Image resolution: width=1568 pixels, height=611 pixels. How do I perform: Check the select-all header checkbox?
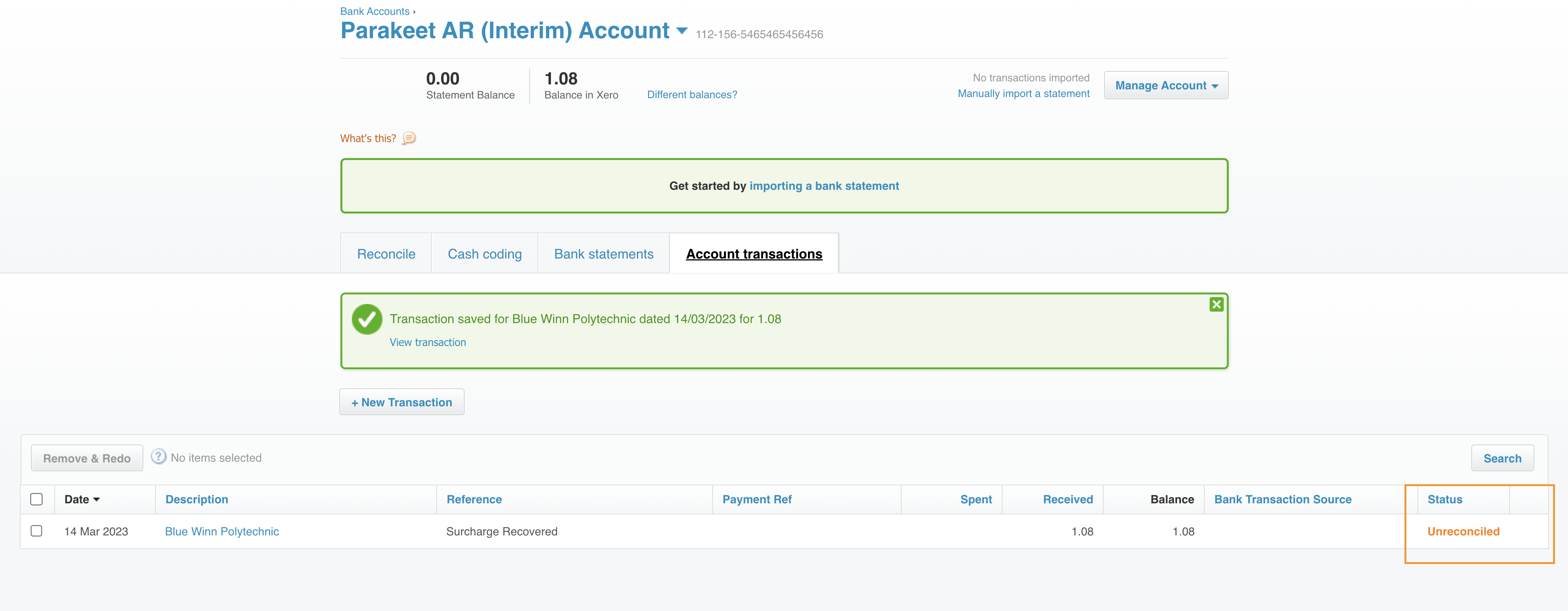click(x=37, y=499)
